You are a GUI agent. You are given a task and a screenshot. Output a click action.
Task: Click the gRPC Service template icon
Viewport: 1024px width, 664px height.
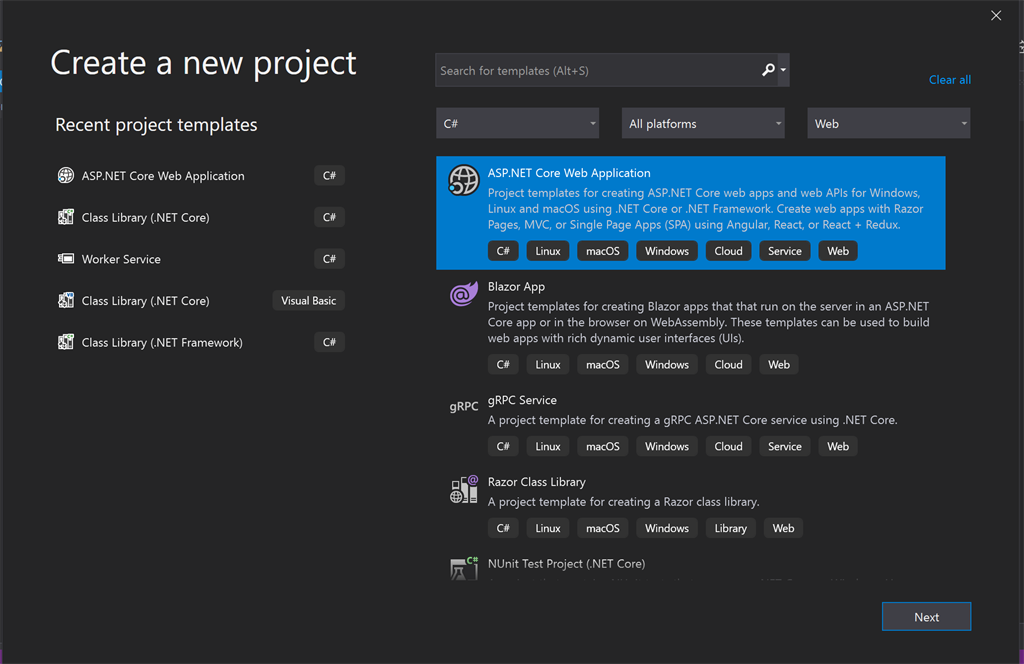pos(463,407)
